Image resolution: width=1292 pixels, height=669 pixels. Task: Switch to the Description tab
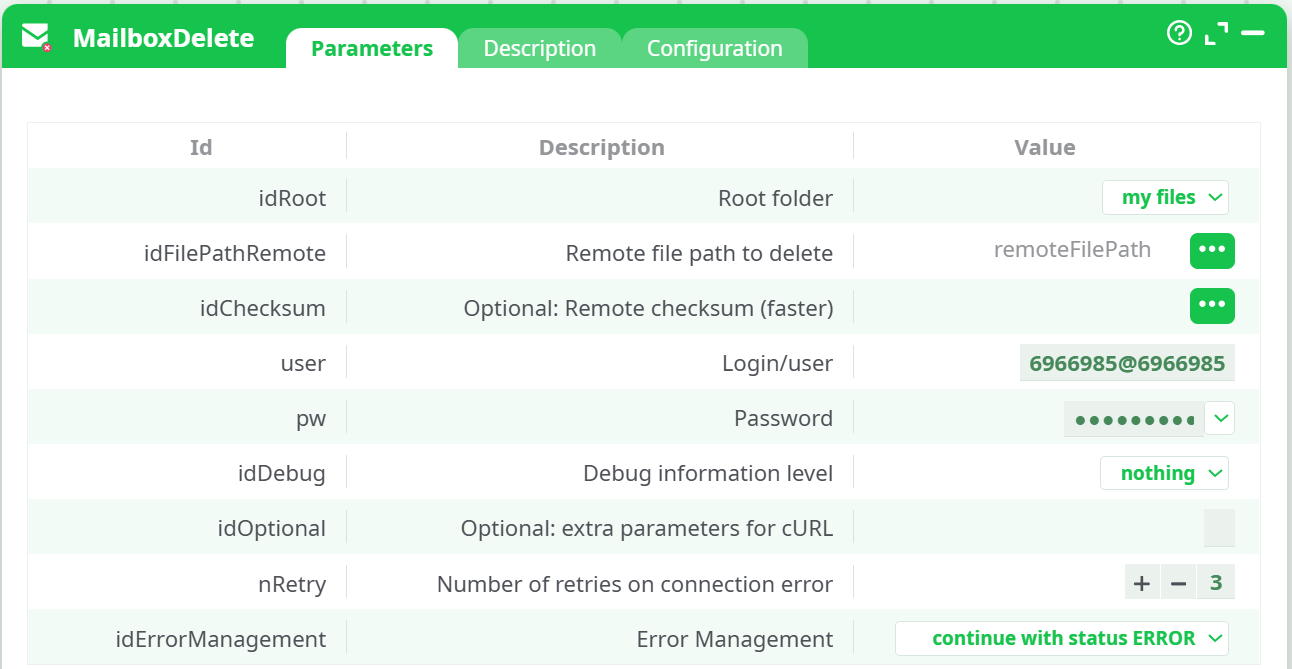[540, 48]
